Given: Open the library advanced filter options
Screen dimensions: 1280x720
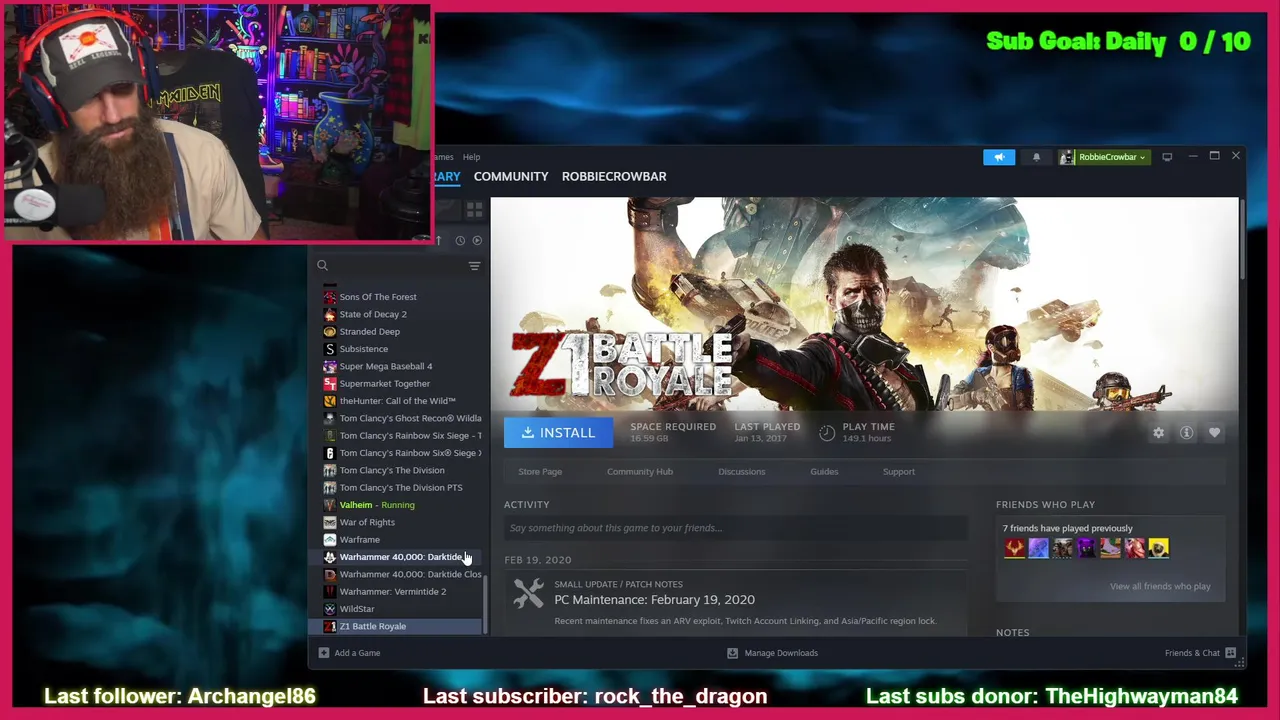Looking at the screenshot, I should click(x=474, y=266).
